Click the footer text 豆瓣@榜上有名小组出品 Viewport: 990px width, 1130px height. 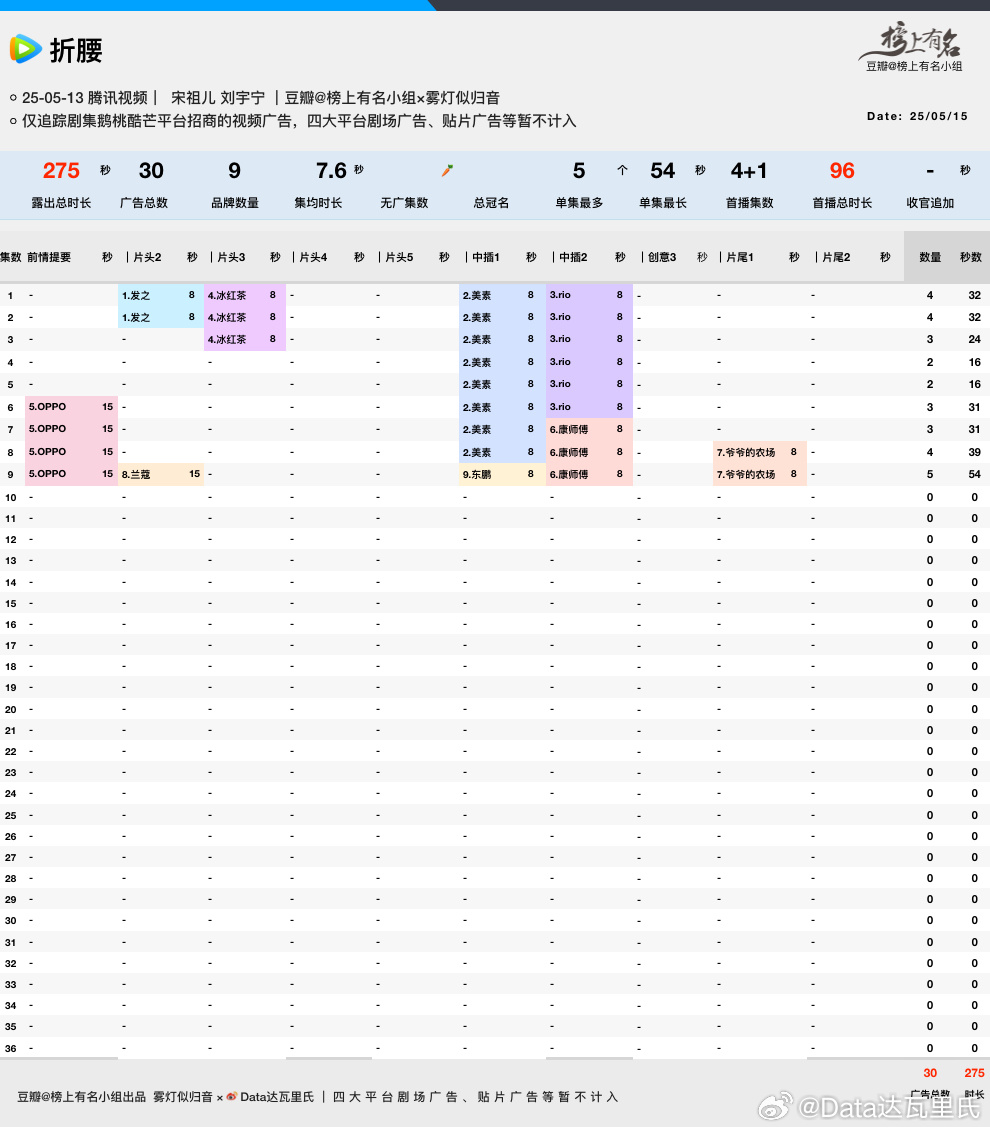81,1097
